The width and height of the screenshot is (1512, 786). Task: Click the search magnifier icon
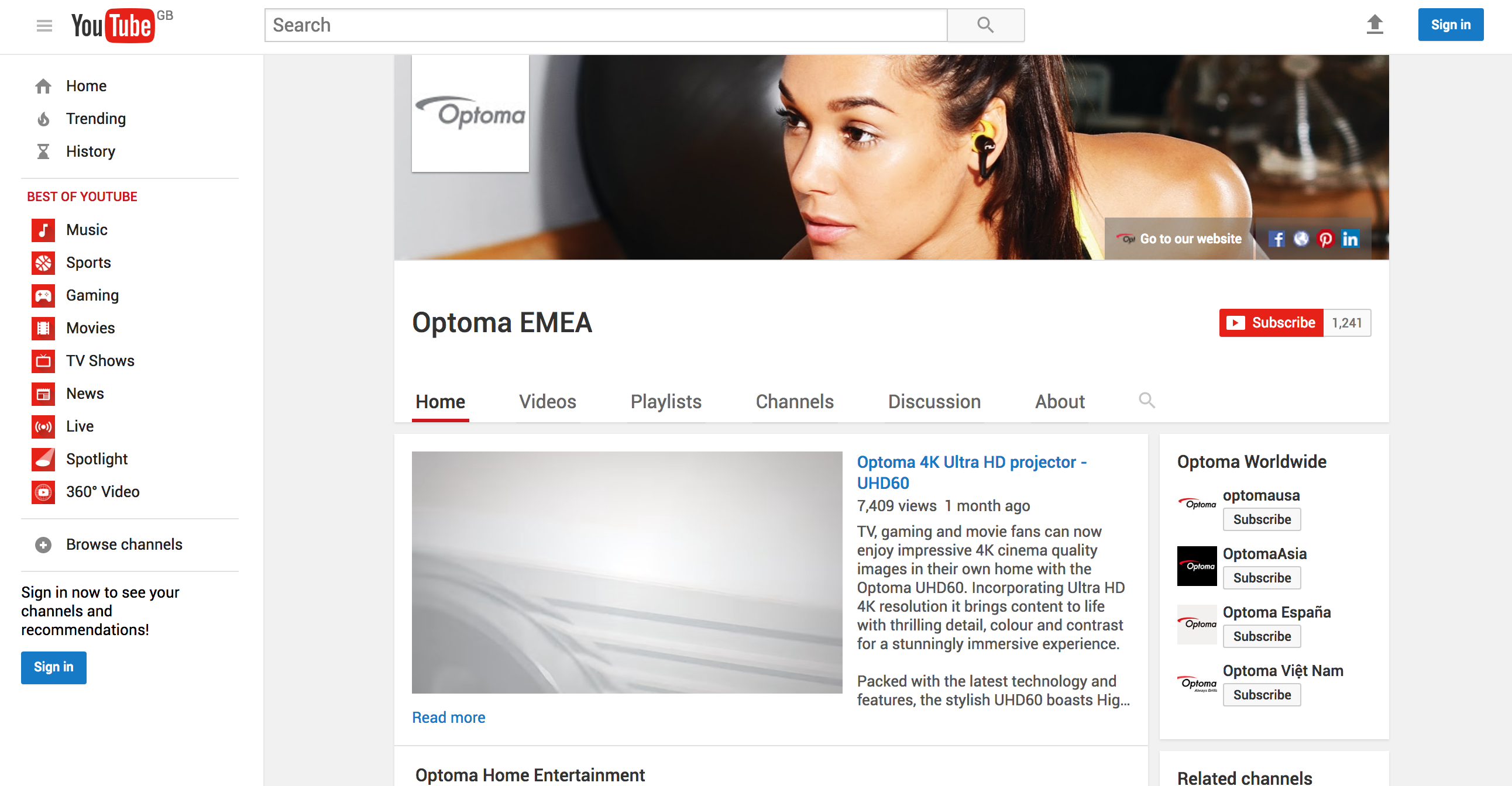(985, 25)
